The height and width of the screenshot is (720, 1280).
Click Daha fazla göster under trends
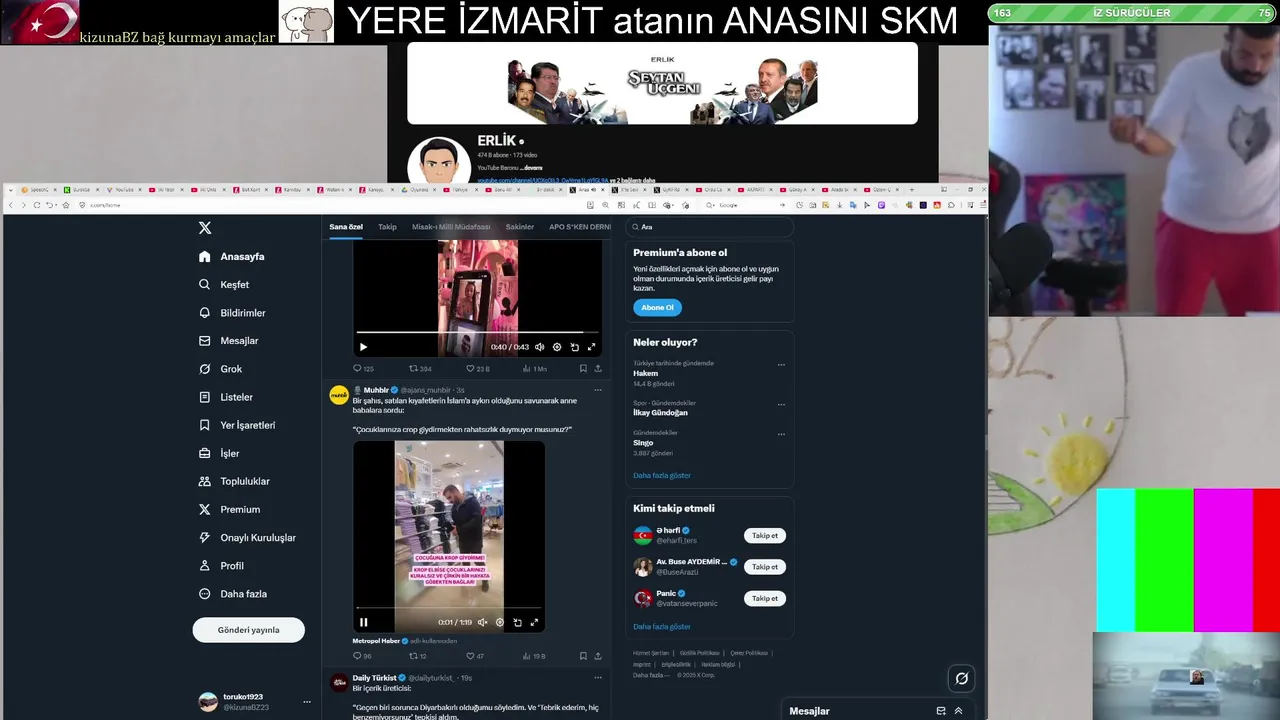click(x=662, y=475)
